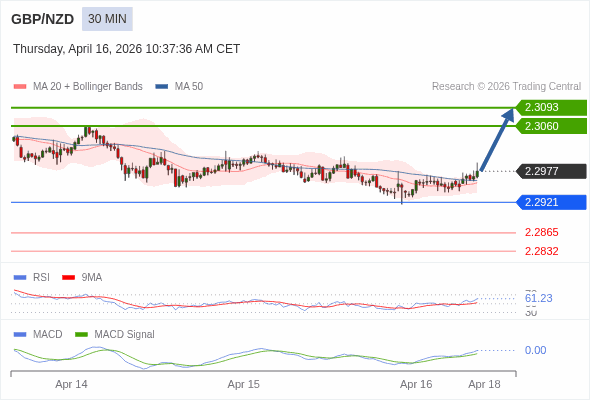The height and width of the screenshot is (400, 590).
Task: Click the Apr 16 date axis label
Action: coord(416,384)
